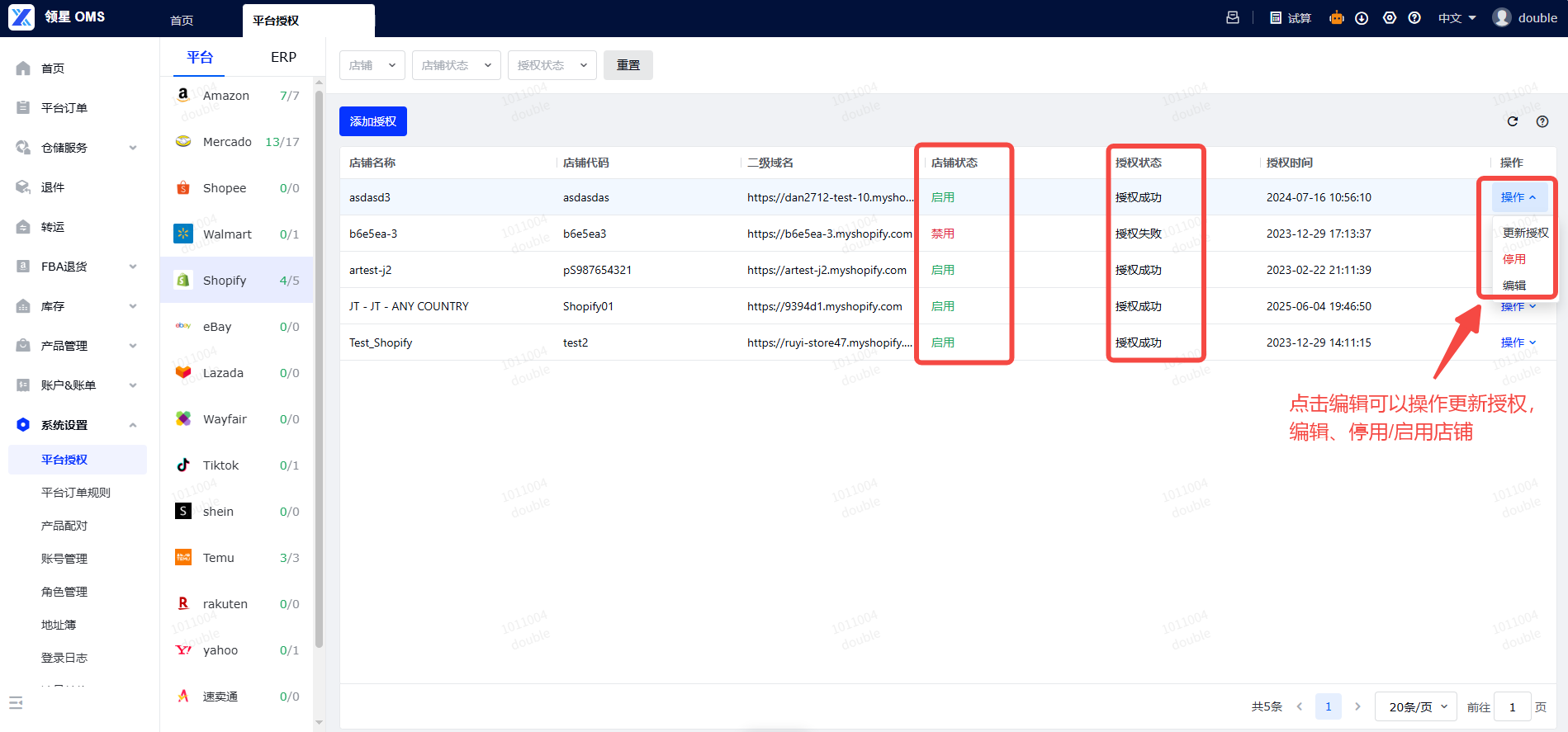Viewport: 1568px width, 732px height.
Task: Select 更新授权 from the operations menu
Action: (1525, 233)
